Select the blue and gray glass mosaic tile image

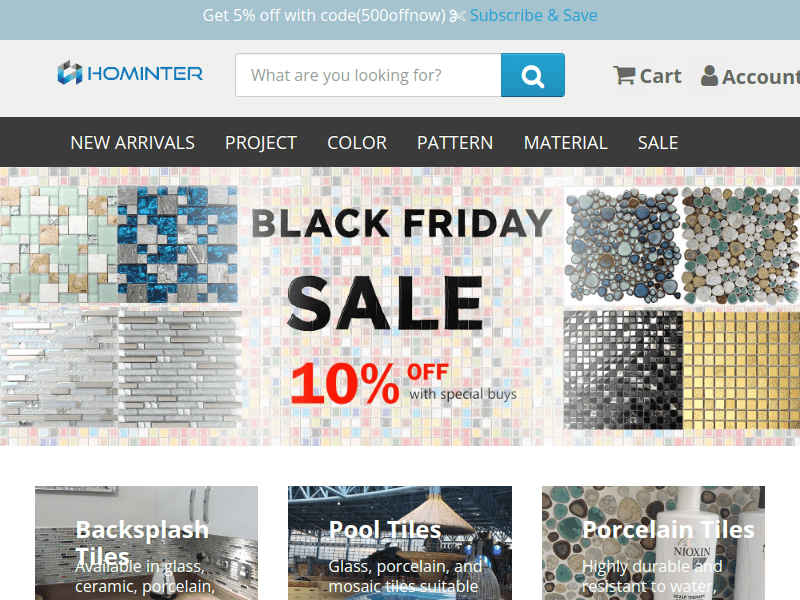point(178,244)
